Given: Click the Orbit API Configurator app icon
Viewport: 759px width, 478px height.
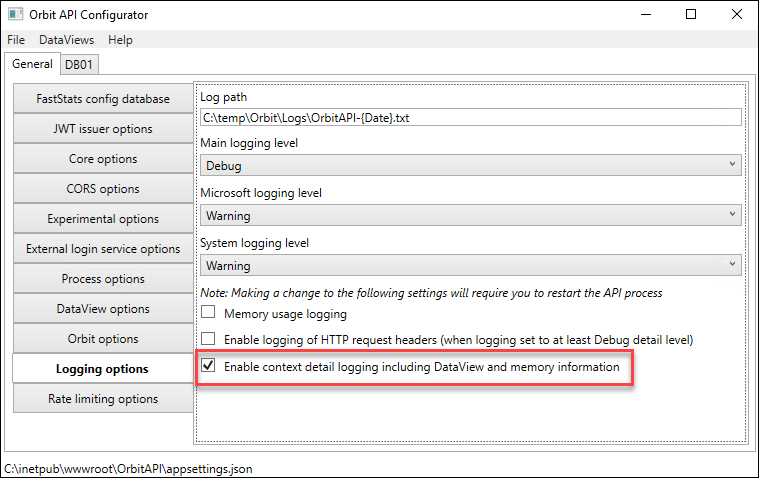Looking at the screenshot, I should [x=15, y=14].
